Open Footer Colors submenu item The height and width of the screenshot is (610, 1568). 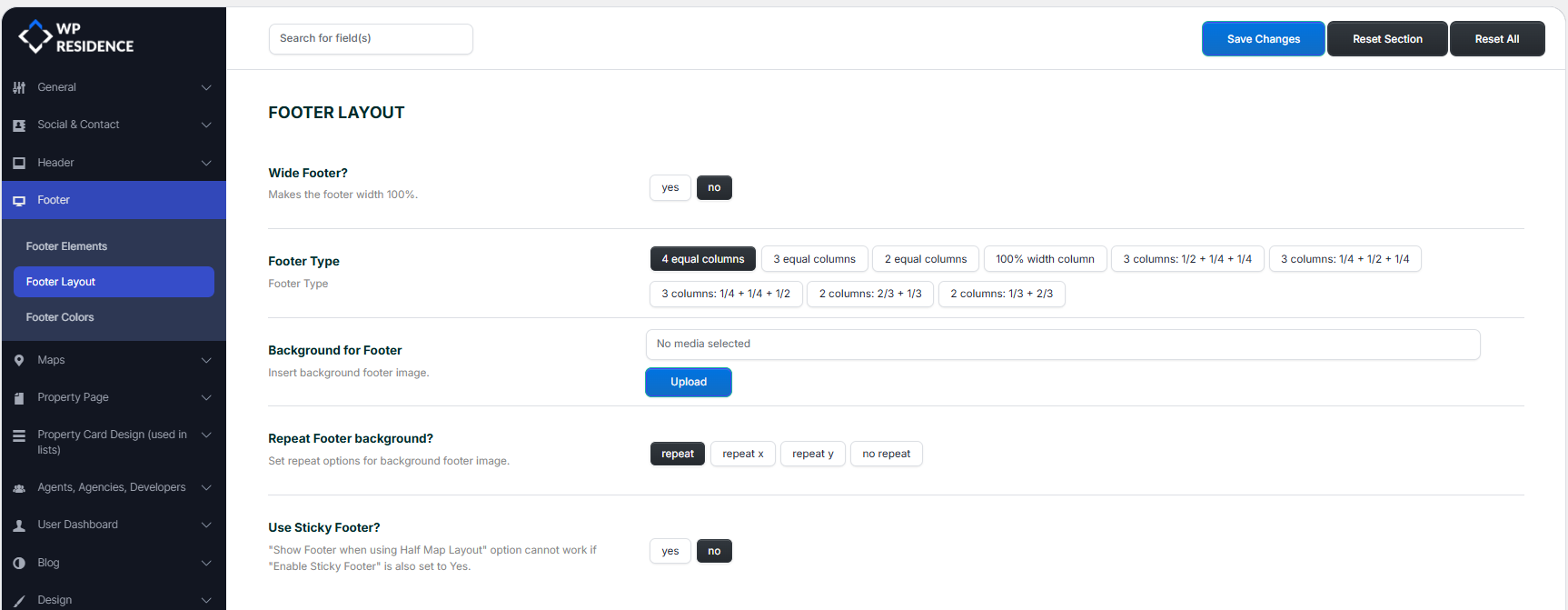[60, 317]
